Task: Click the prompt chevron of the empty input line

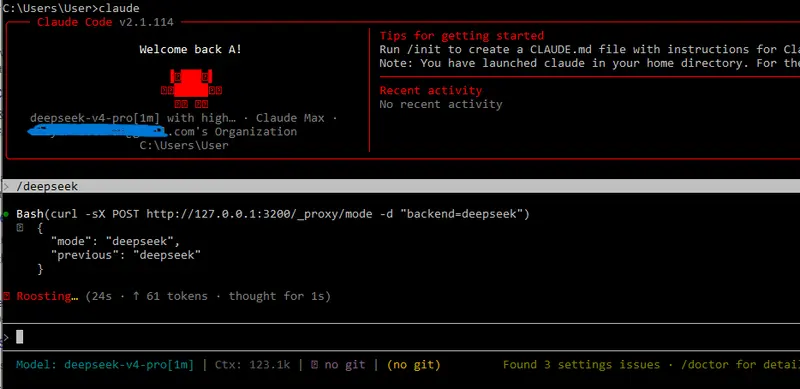Action: (x=6, y=337)
